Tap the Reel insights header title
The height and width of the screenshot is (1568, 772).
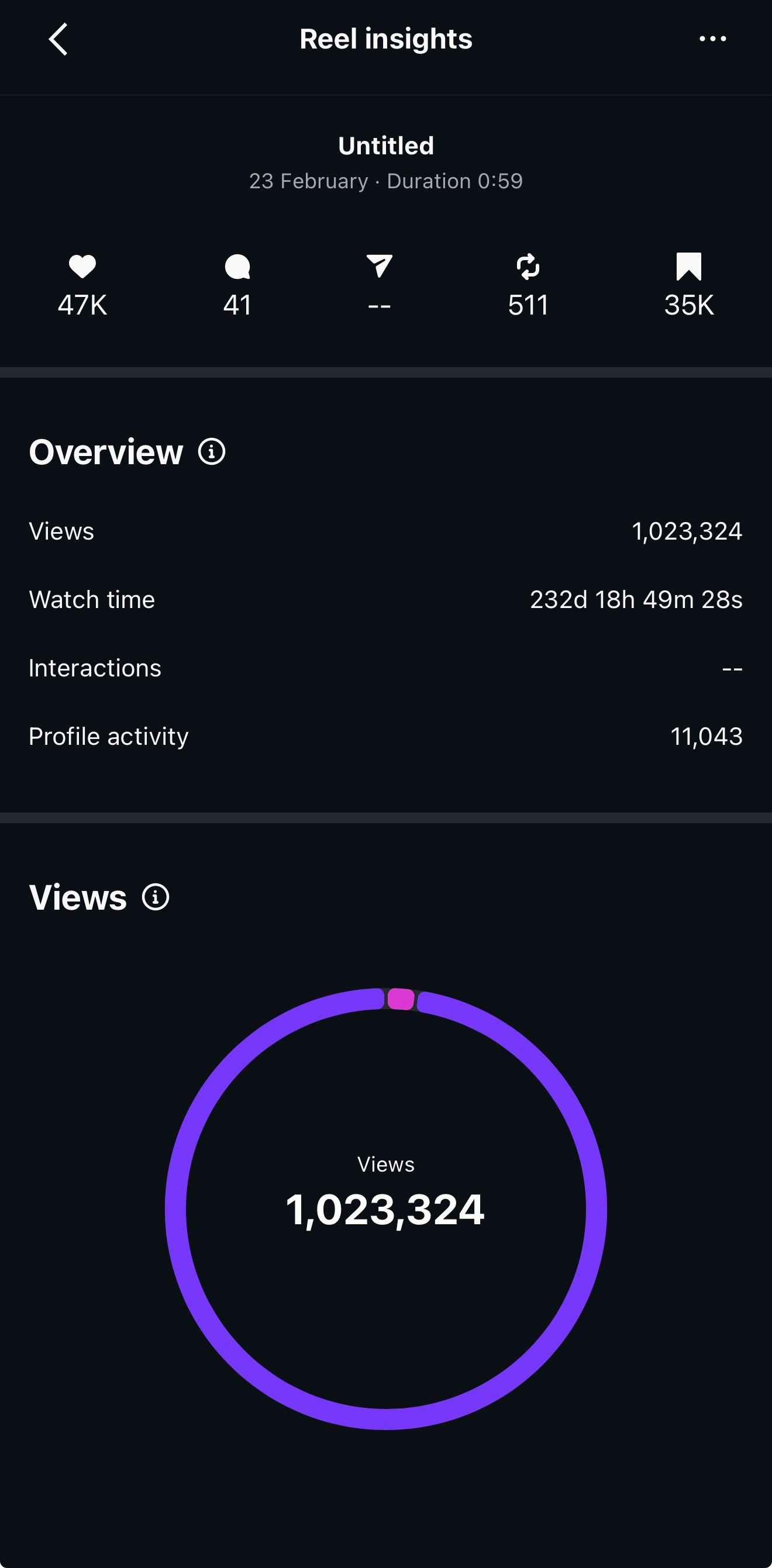385,39
